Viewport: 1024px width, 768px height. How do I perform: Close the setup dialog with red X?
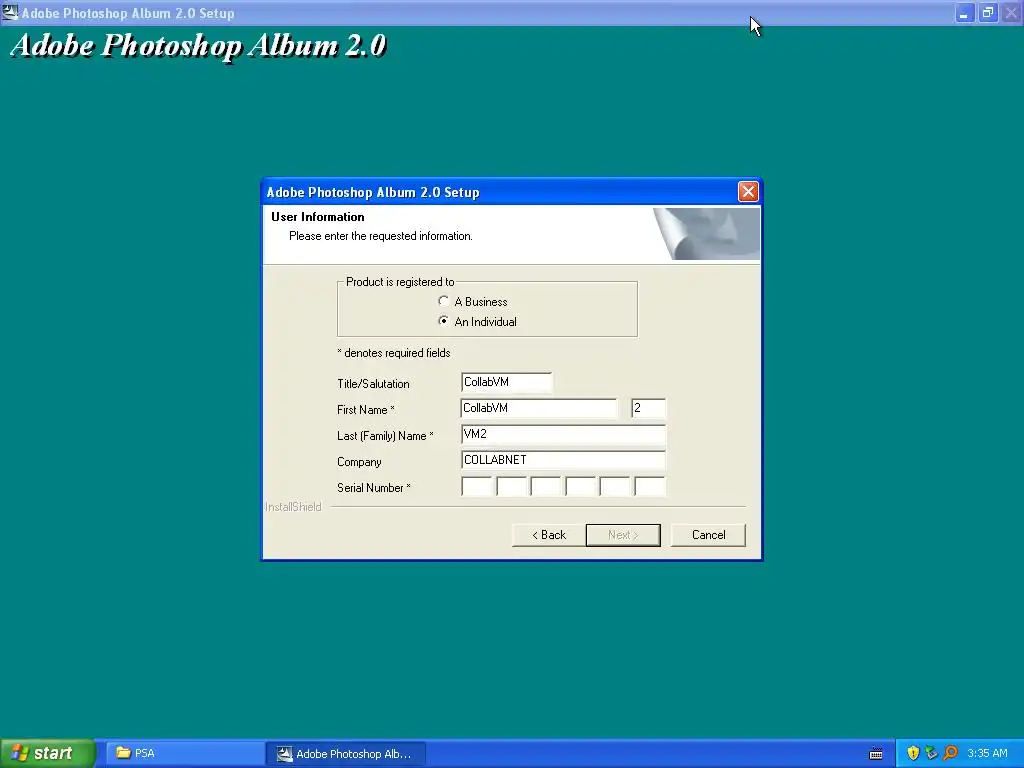748,191
